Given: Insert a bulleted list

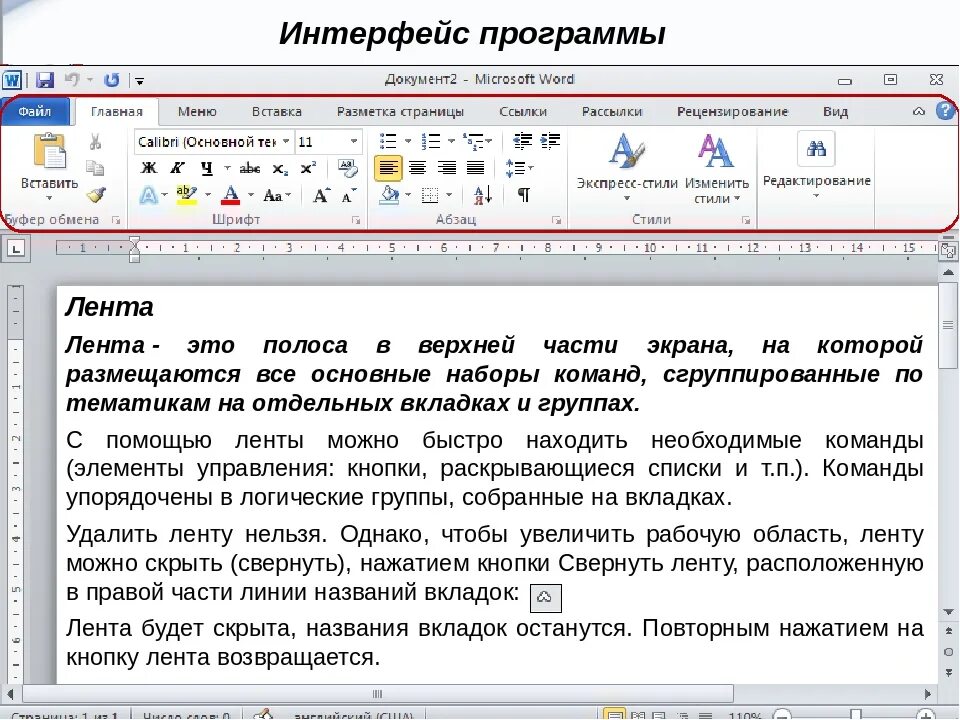Looking at the screenshot, I should click(x=388, y=141).
